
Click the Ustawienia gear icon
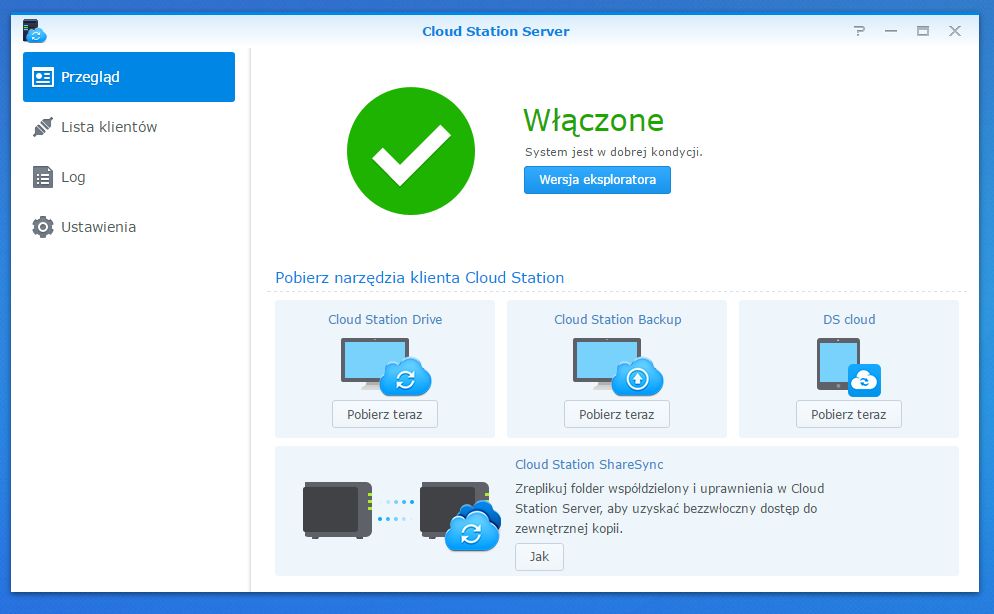pos(42,227)
